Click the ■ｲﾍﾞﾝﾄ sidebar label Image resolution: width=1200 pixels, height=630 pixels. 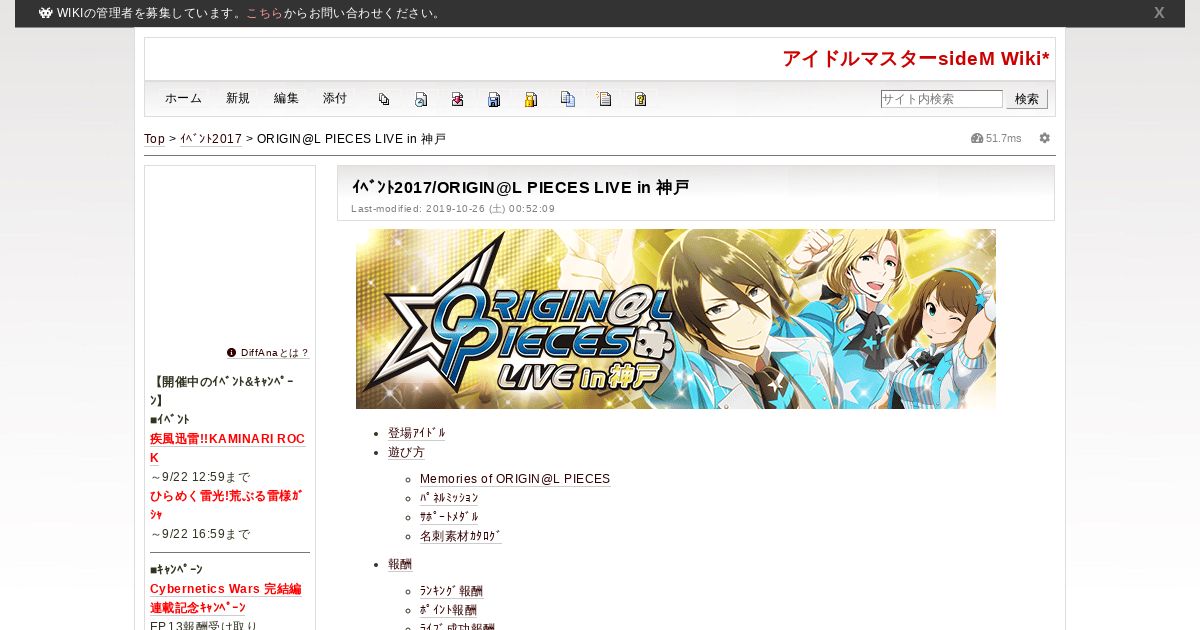tap(170, 420)
